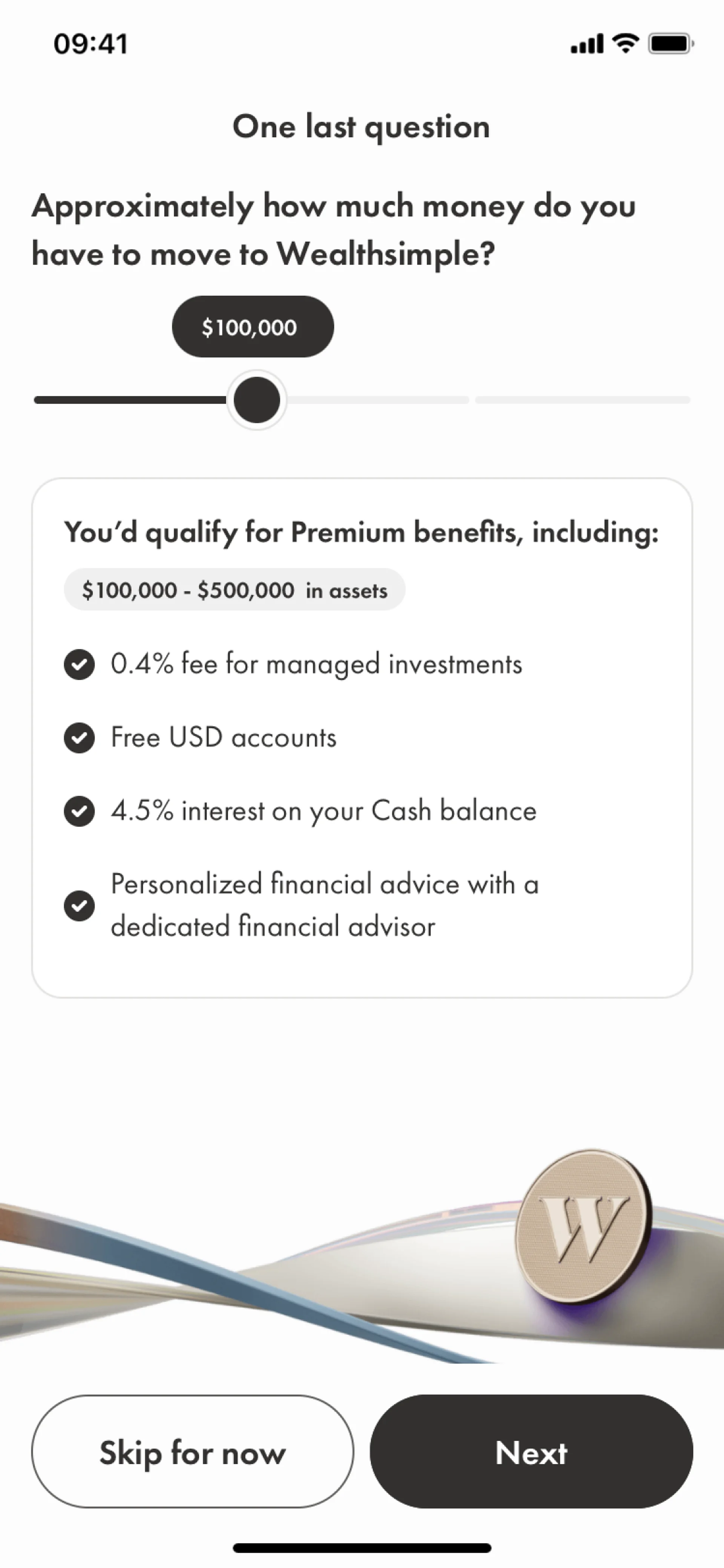Tap the home indicator bar
724x1568 pixels.
tap(362, 1548)
